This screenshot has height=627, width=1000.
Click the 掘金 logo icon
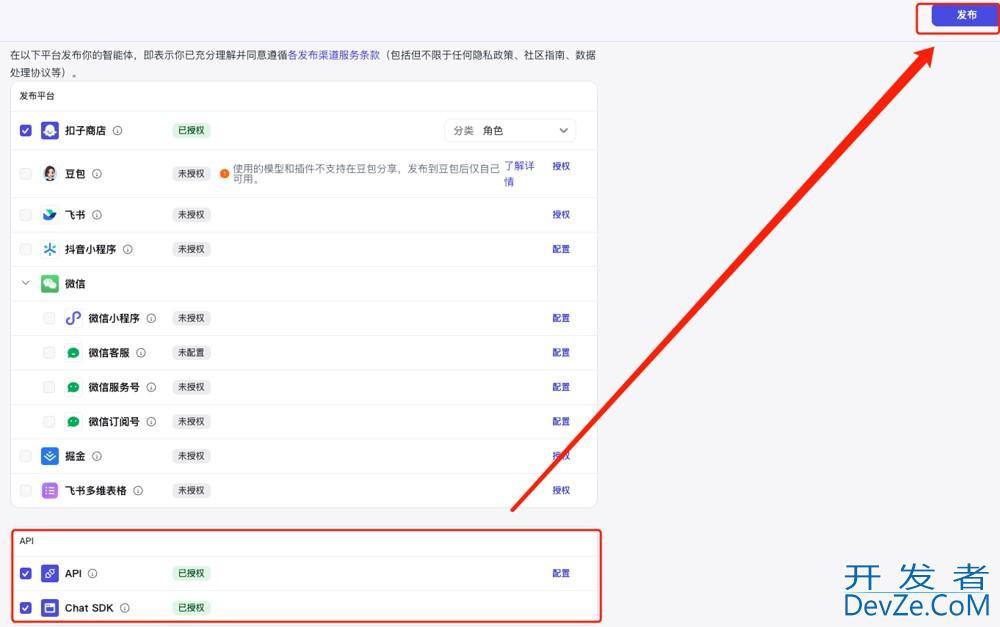click(50, 456)
